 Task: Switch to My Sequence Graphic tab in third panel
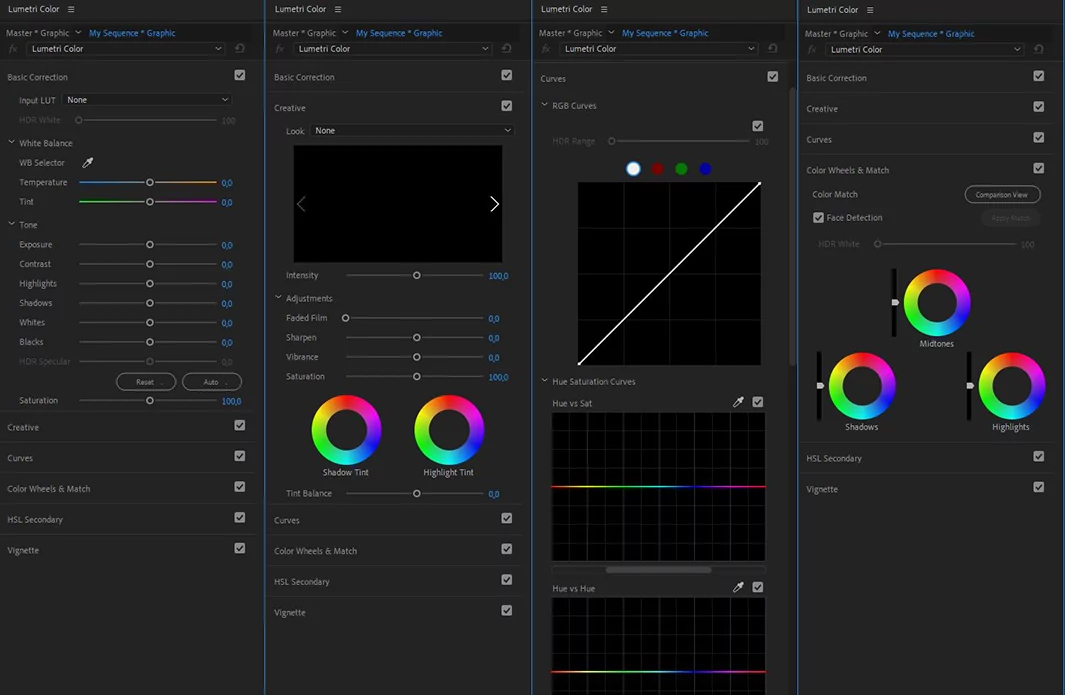point(665,33)
